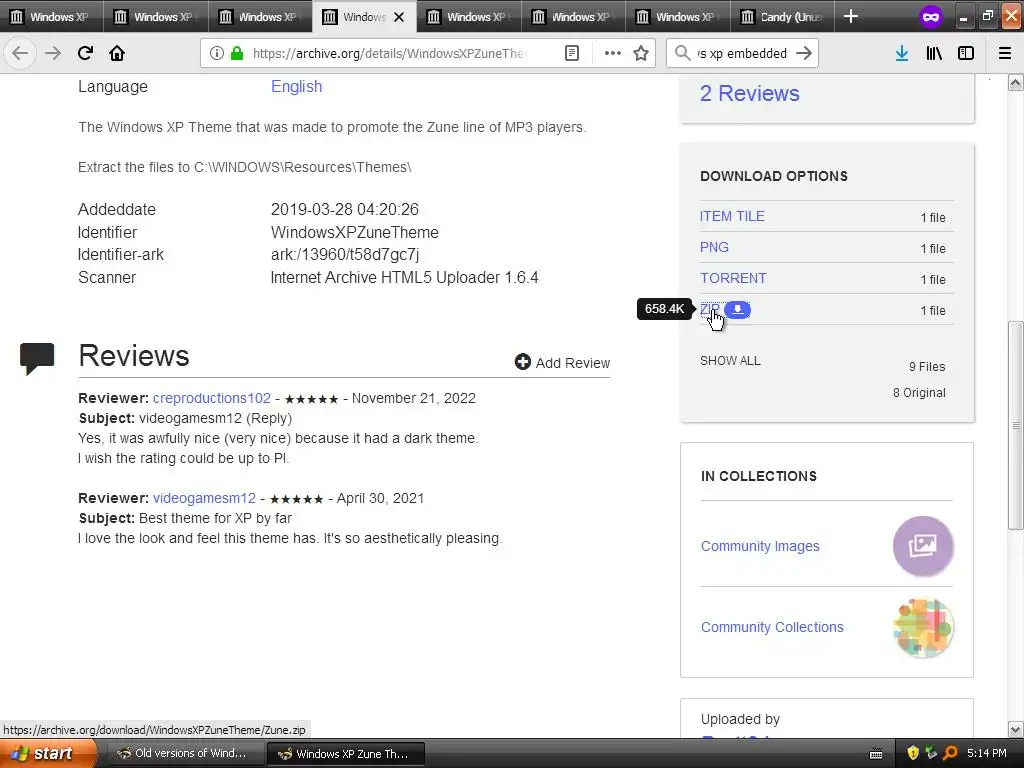Open the browser library icon
The width and height of the screenshot is (1024, 768).
(934, 53)
